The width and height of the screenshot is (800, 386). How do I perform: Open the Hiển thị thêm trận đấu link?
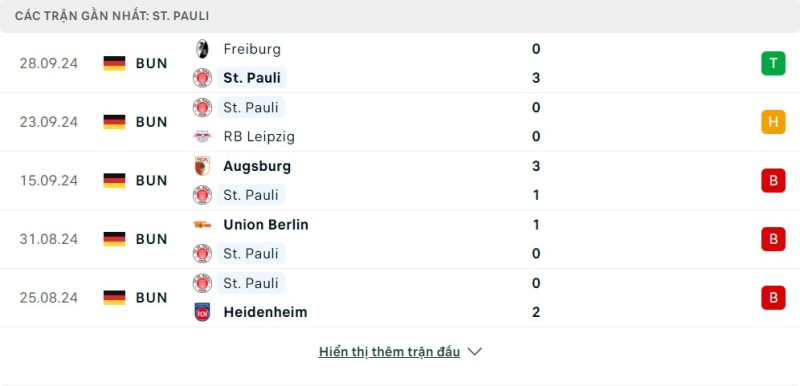[x=389, y=352]
